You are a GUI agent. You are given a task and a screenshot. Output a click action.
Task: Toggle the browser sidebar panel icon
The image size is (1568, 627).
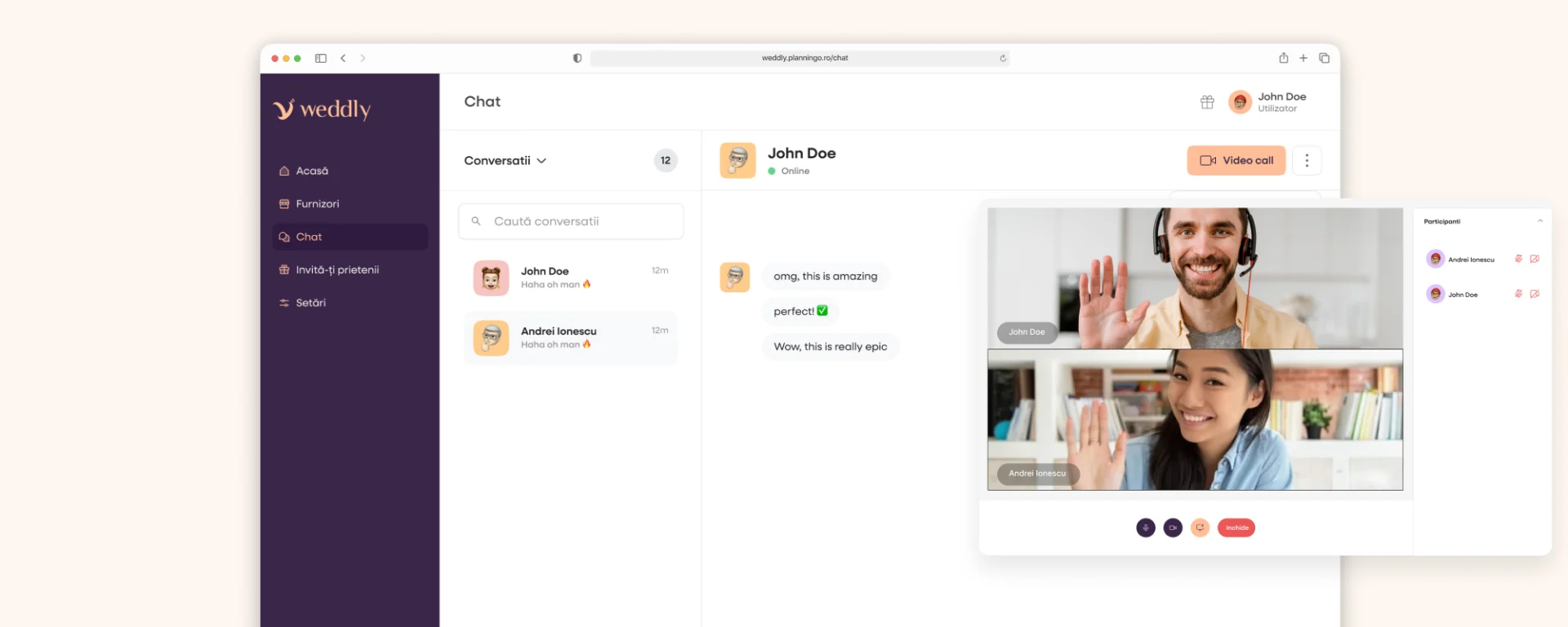pyautogui.click(x=321, y=58)
